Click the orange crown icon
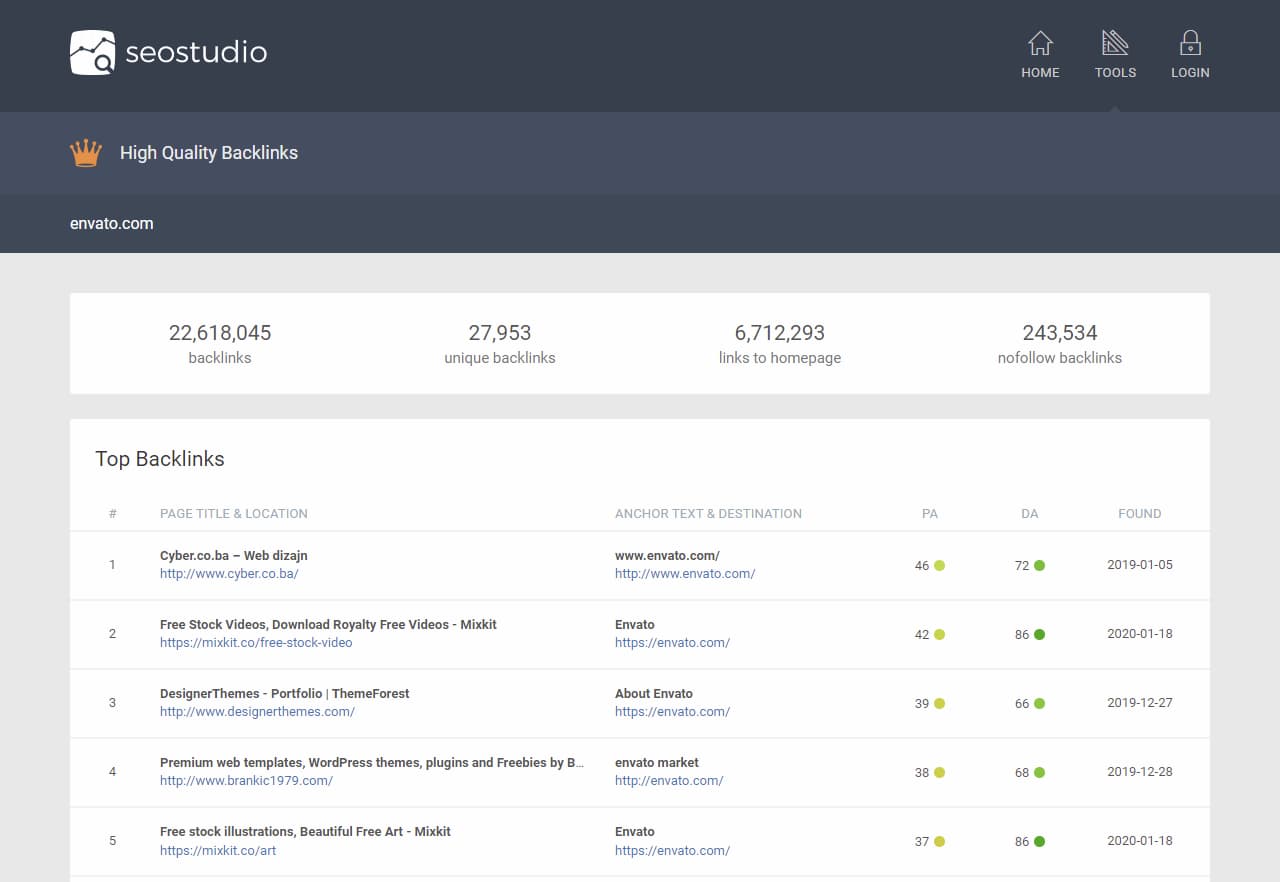This screenshot has height=882, width=1280. point(86,153)
